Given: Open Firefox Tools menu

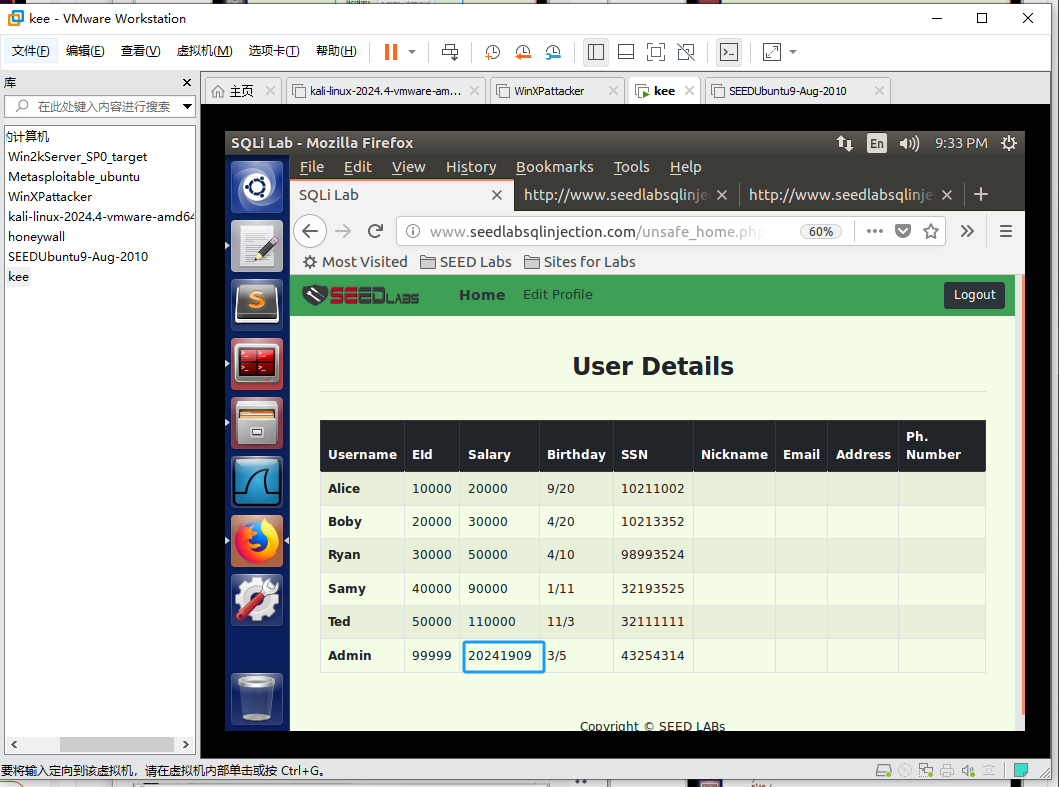Looking at the screenshot, I should pos(631,167).
